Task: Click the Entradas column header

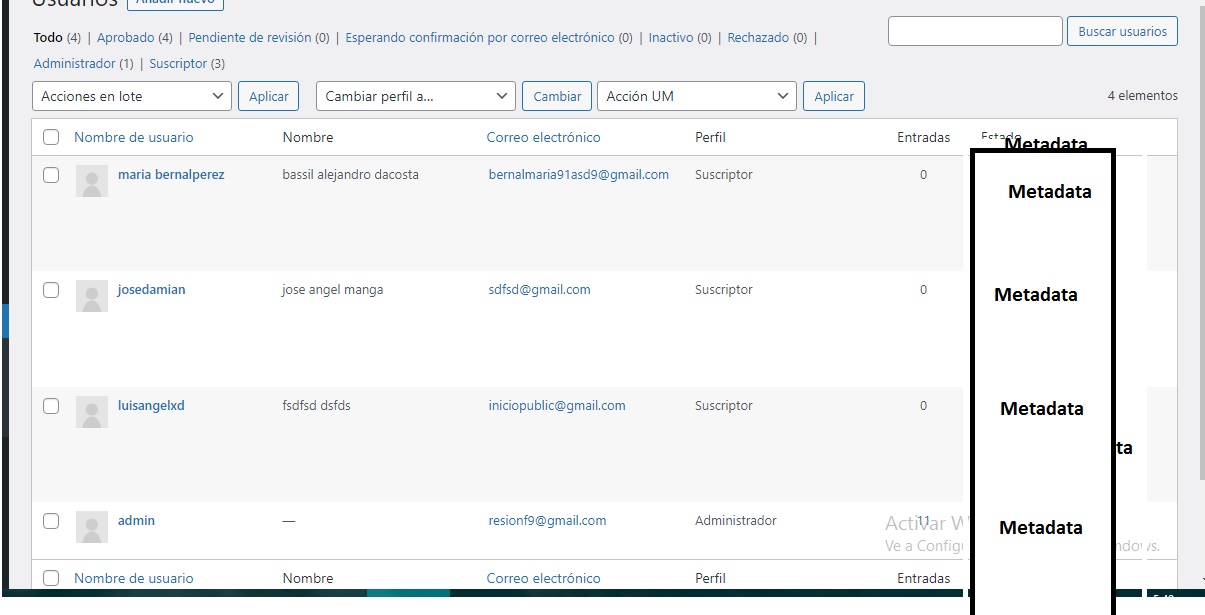Action: click(923, 137)
